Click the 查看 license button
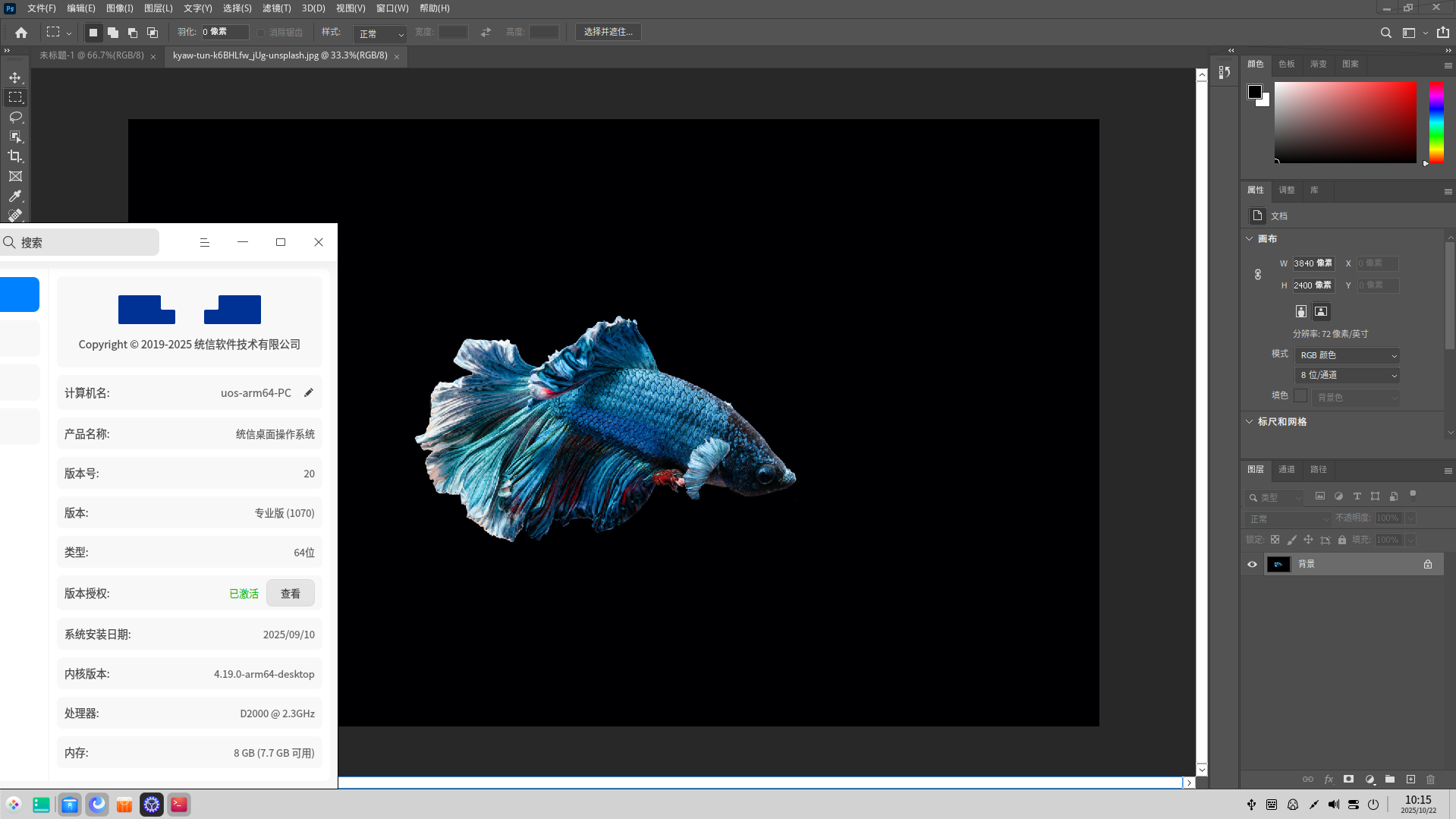This screenshot has width=1456, height=819. point(291,594)
